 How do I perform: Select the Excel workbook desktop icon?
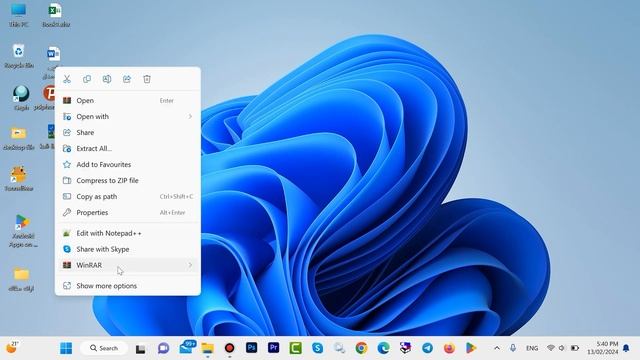[56, 15]
